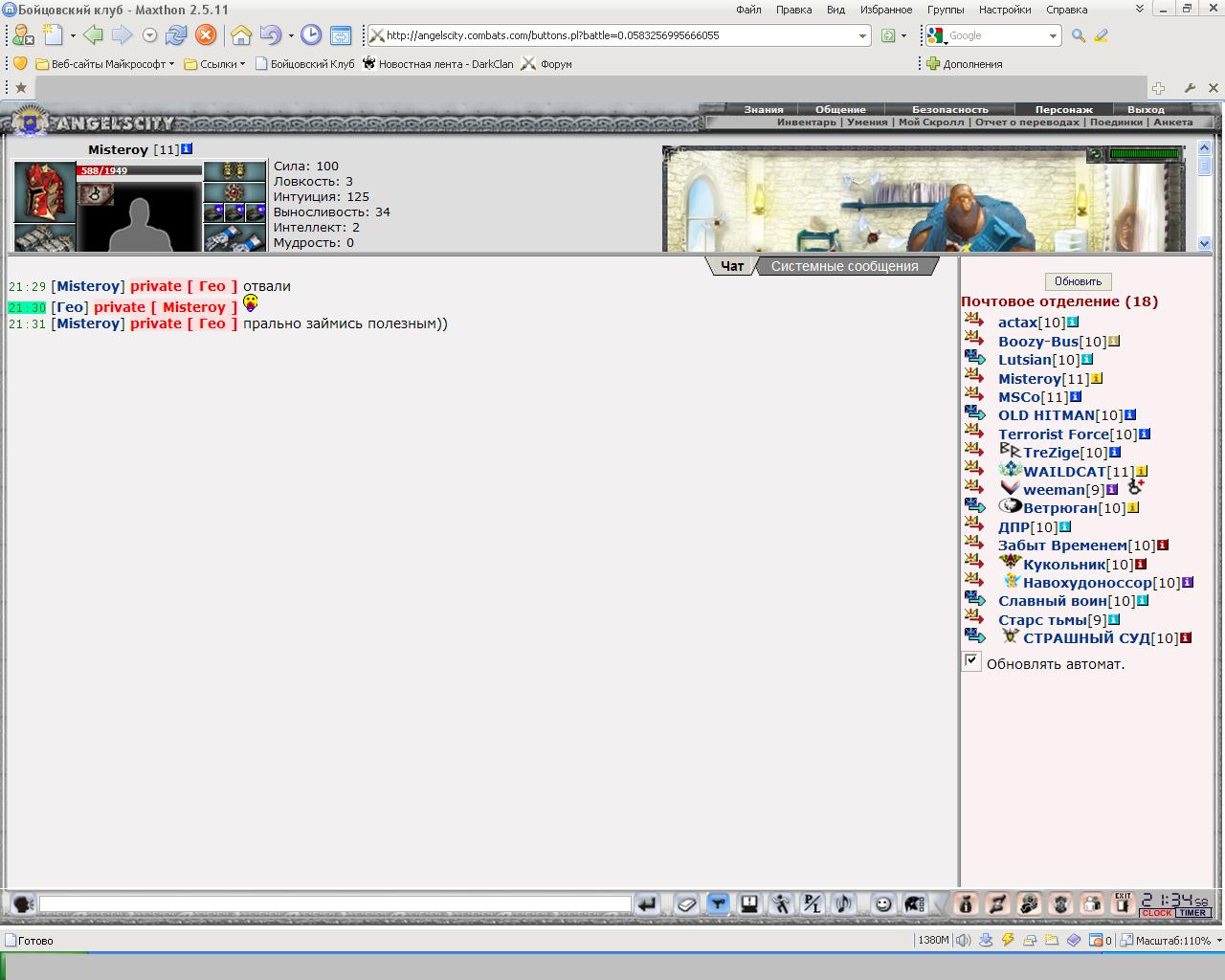Toggle the CLOCK mode indicator
Viewport: 1225px width, 980px height.
1156,913
